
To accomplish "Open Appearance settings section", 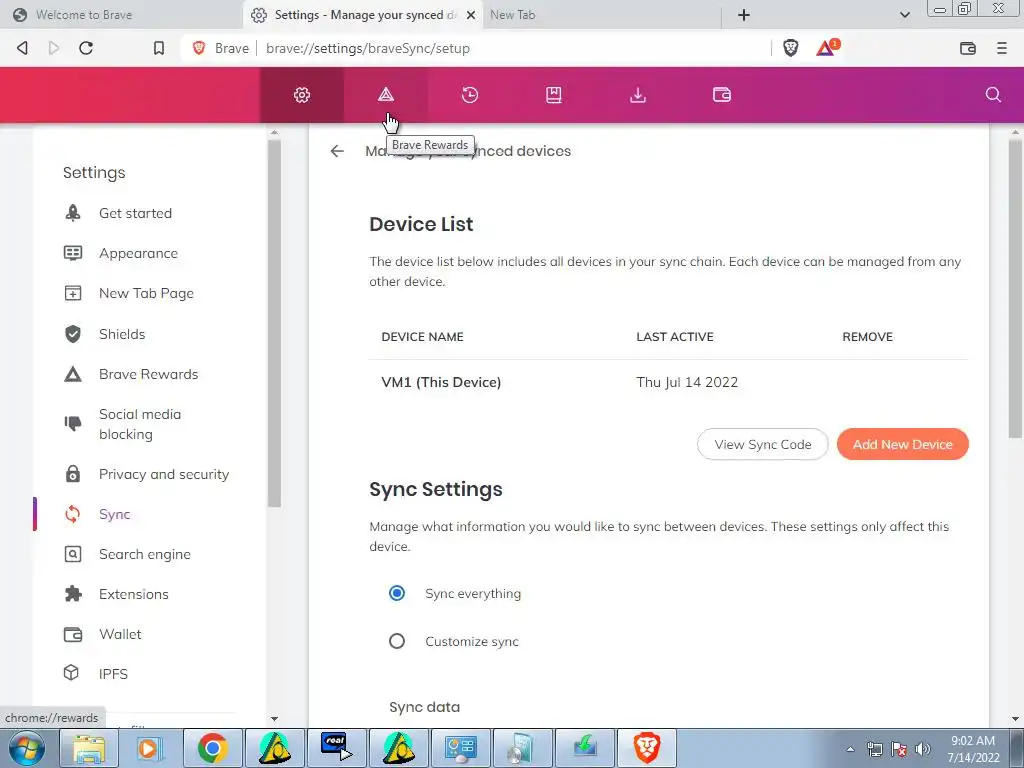I will point(138,253).
